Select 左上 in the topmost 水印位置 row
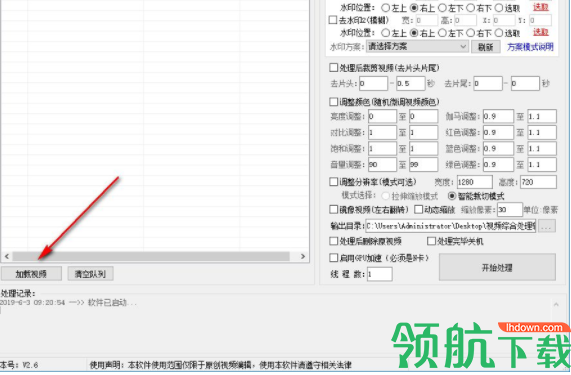Image resolution: width=571 pixels, height=375 pixels. [385, 8]
